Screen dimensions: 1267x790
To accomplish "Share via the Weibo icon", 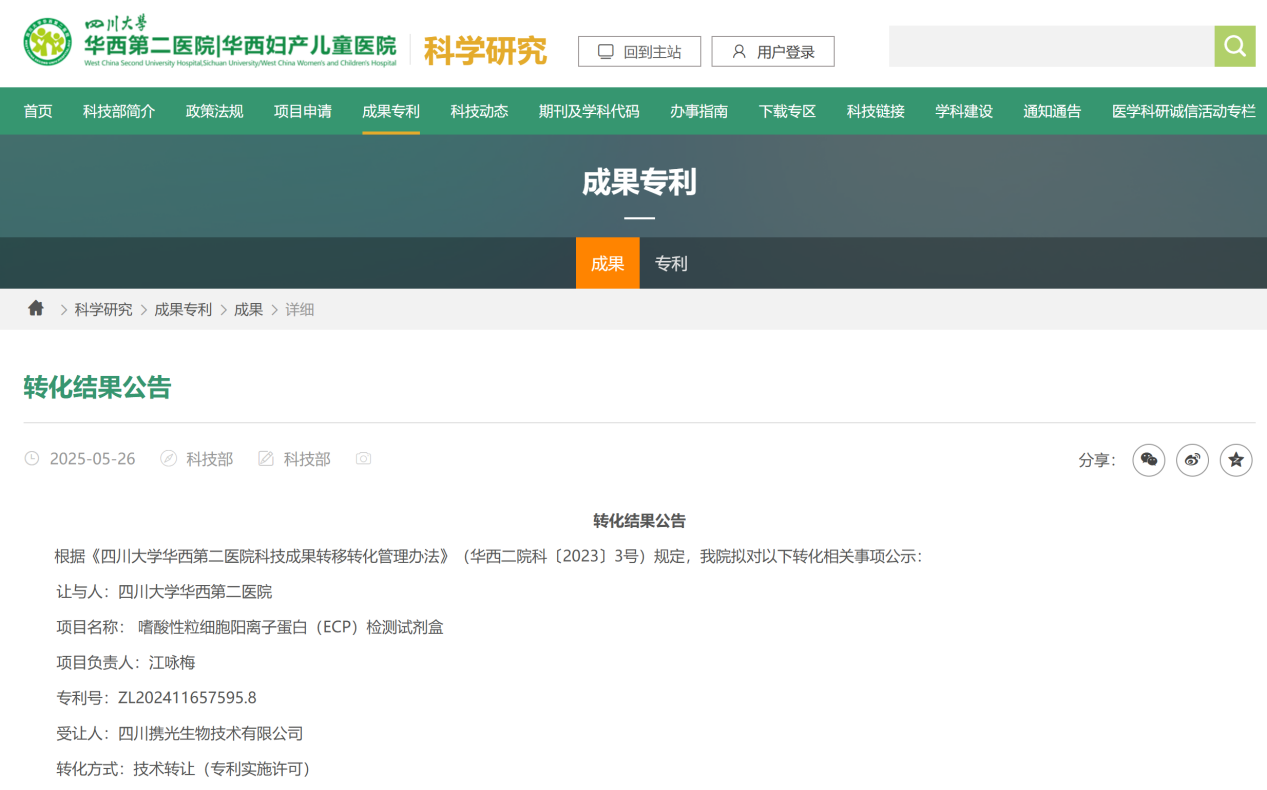I will click(x=1192, y=460).
